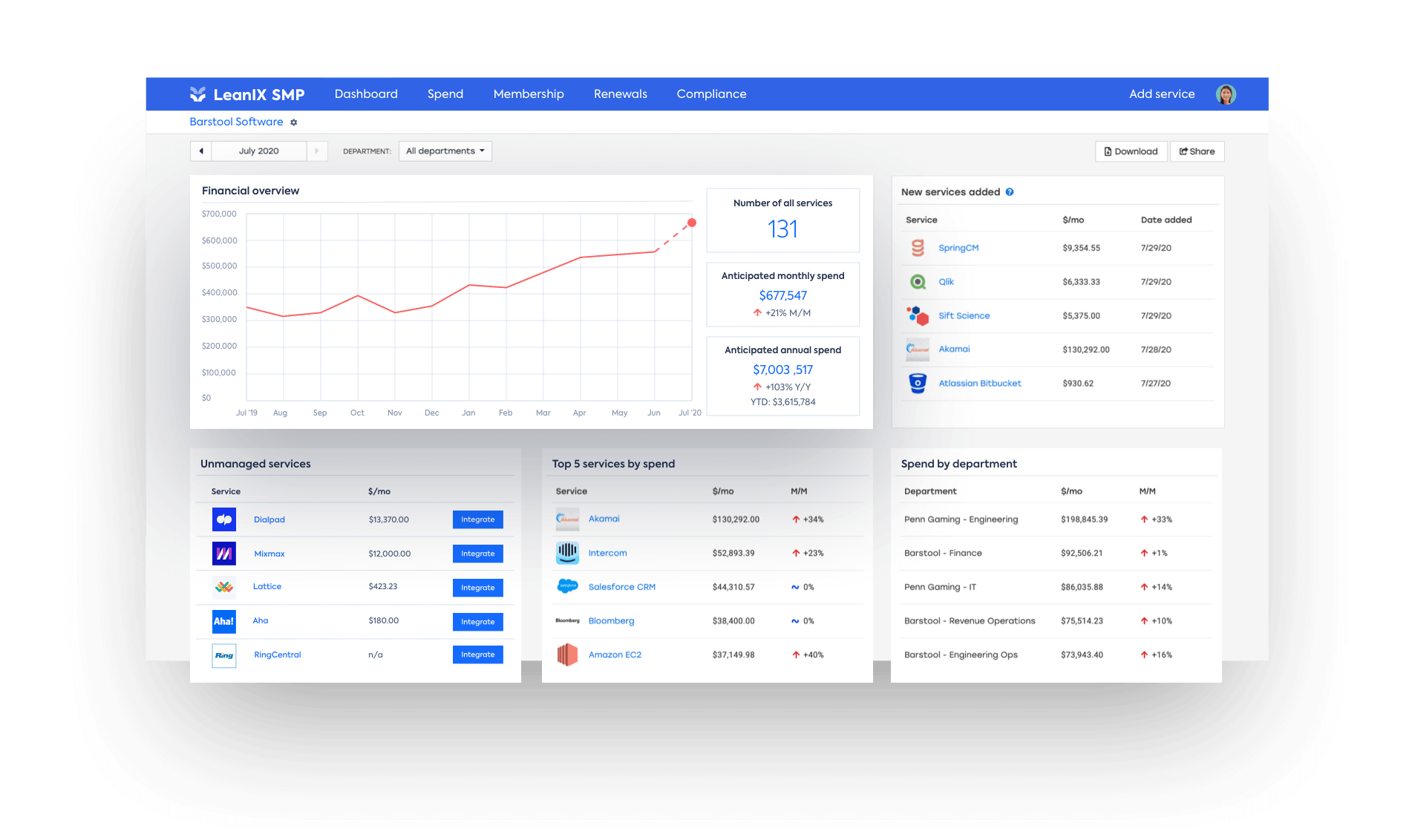Click the Qlik service icon
This screenshot has width=1415, height=840.
click(x=918, y=282)
